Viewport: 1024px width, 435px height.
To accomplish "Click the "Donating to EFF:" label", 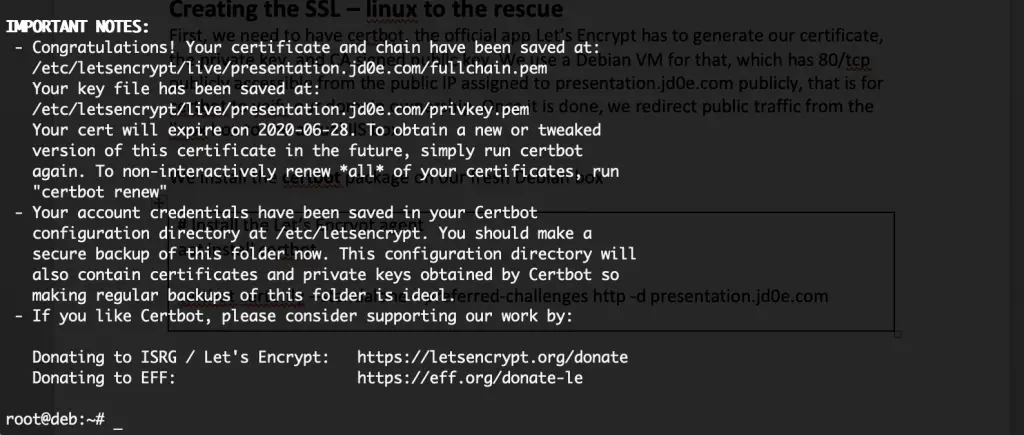I will [x=104, y=378].
